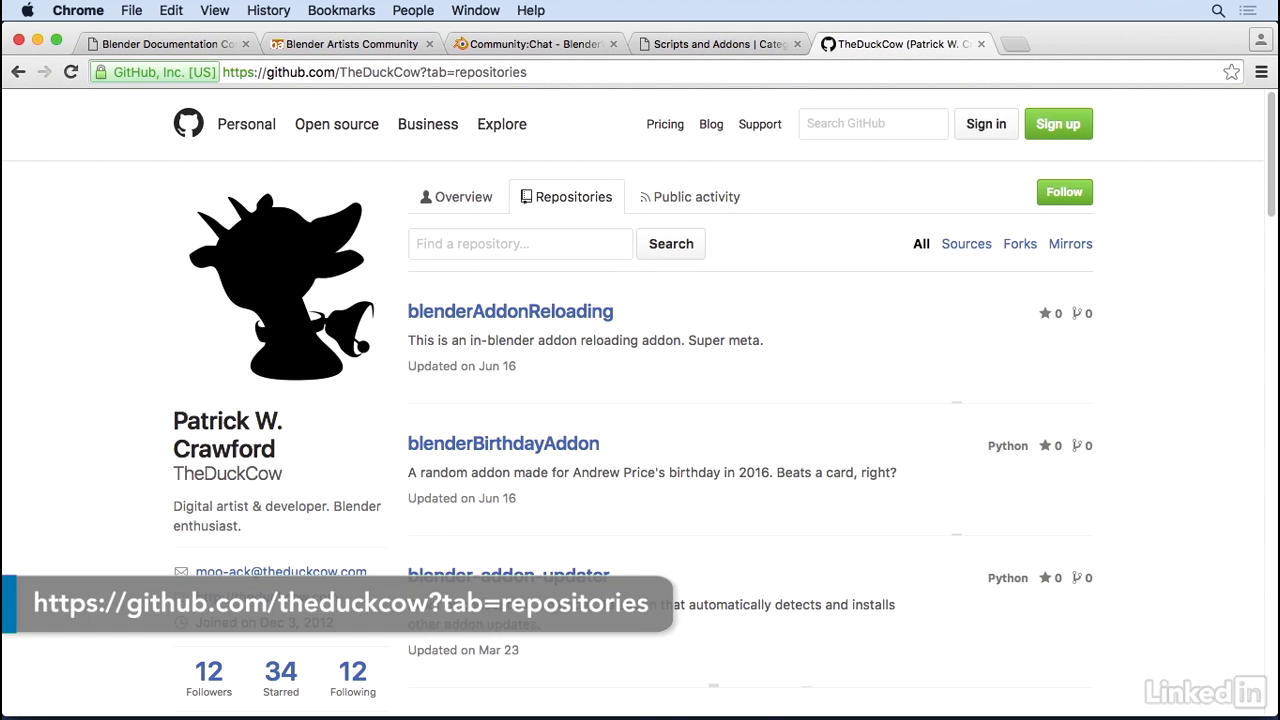
Task: Click the star count of blender-addon-updater
Action: coord(1050,577)
